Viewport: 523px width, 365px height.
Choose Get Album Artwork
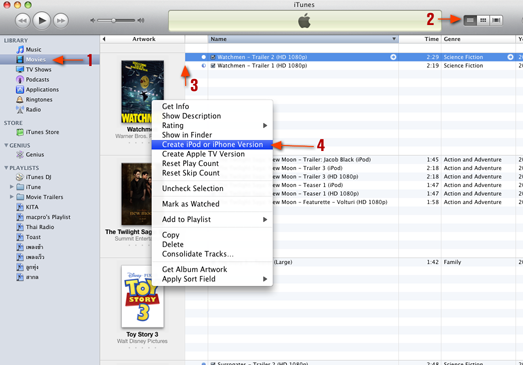click(212, 270)
